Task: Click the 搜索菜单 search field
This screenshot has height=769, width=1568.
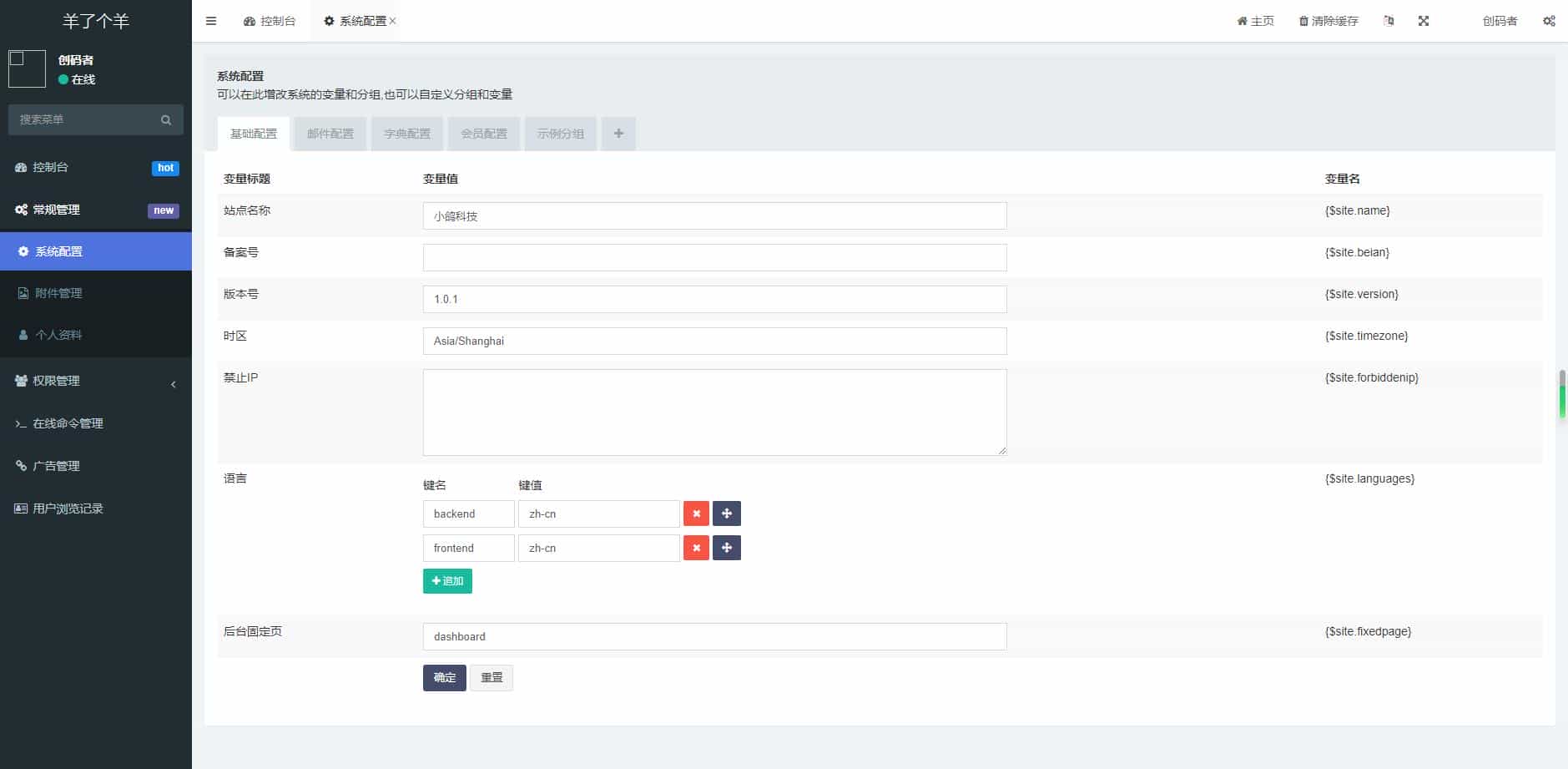Action: 83,119
